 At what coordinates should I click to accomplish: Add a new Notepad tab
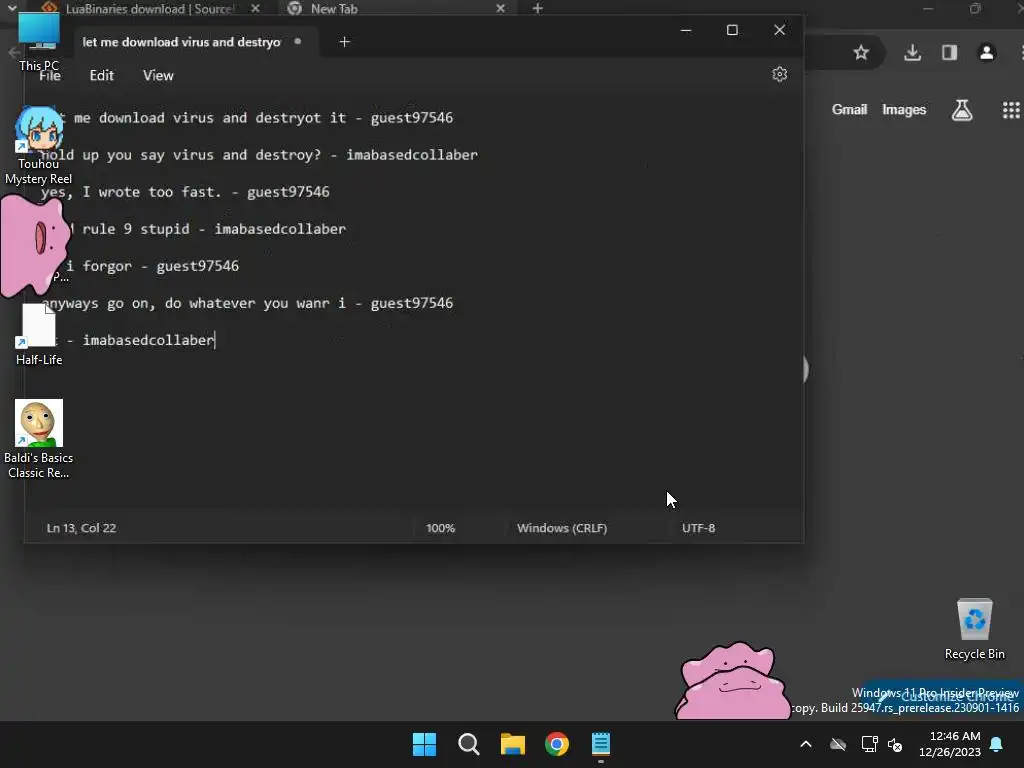pyautogui.click(x=345, y=42)
